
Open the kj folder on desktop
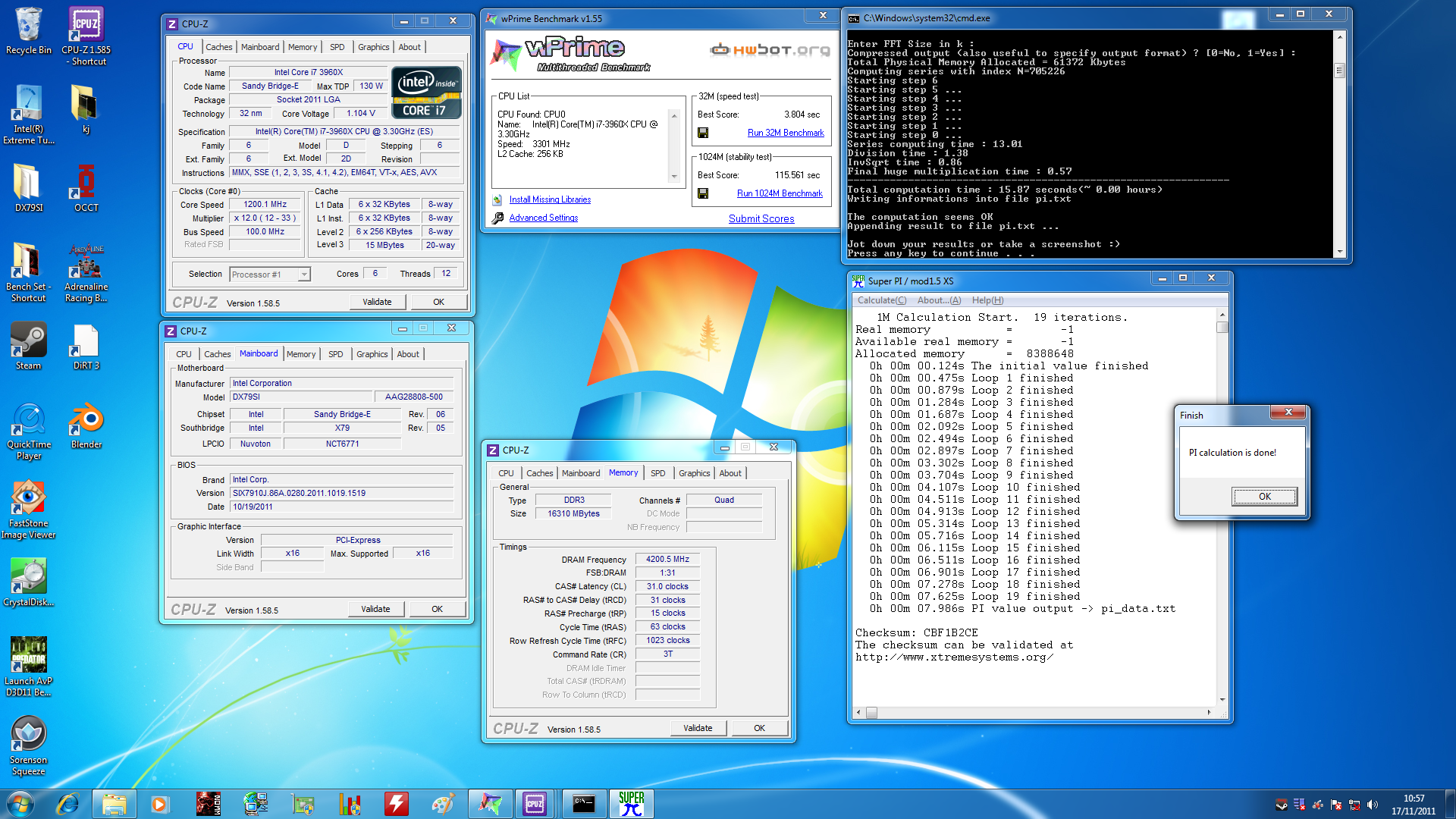pyautogui.click(x=86, y=108)
